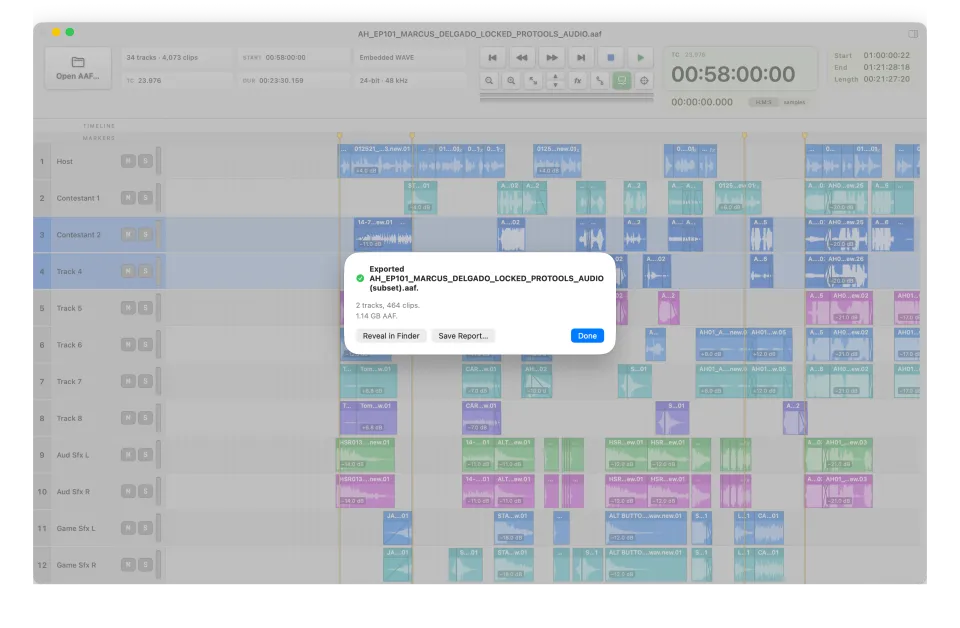Select ALT BUTTO...wav.new.01 clip on Game Sfx L
The image size is (960, 628).
click(646, 528)
